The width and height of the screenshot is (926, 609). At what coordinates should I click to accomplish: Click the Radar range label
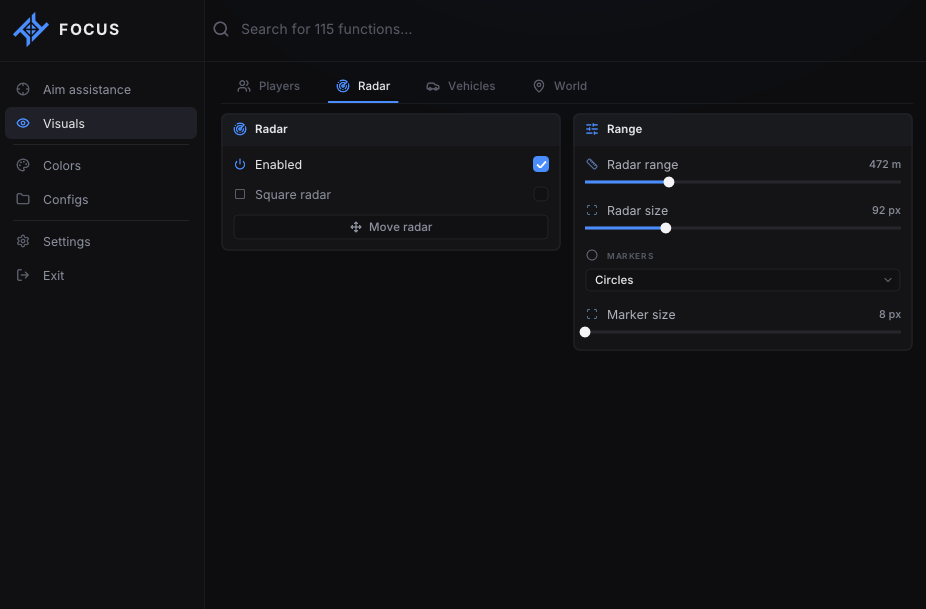point(643,165)
